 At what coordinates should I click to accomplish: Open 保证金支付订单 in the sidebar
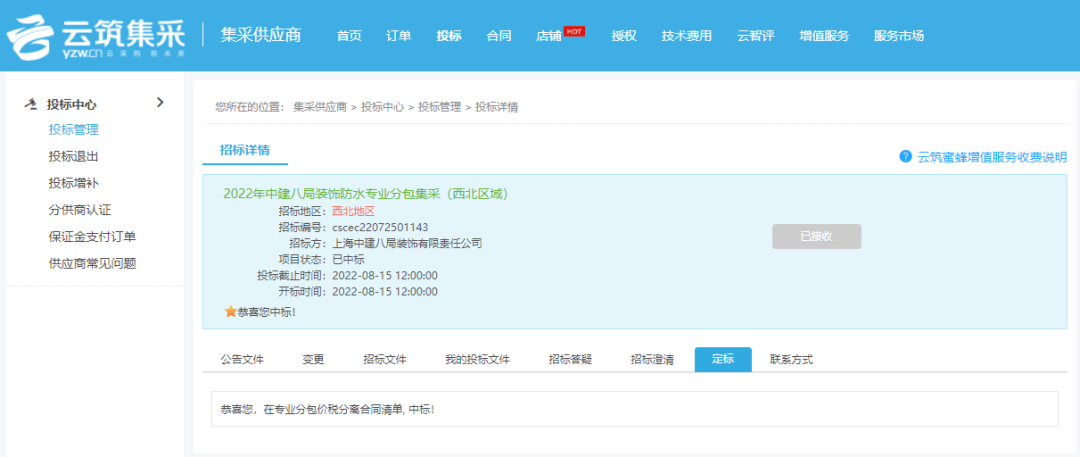pos(92,237)
